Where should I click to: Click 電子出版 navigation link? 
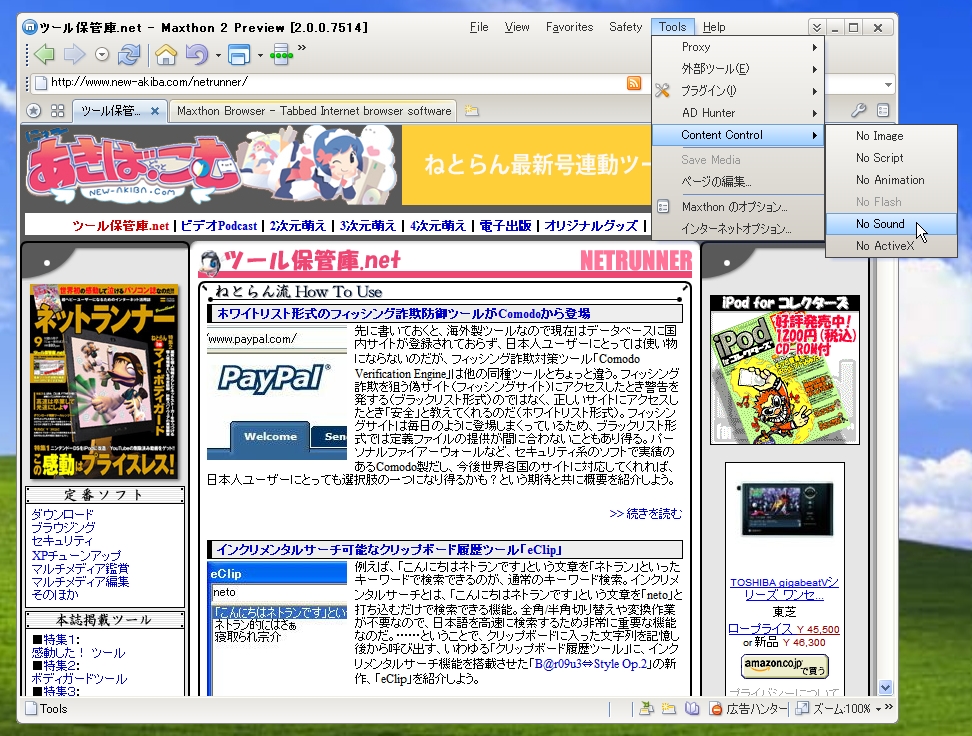click(x=505, y=226)
